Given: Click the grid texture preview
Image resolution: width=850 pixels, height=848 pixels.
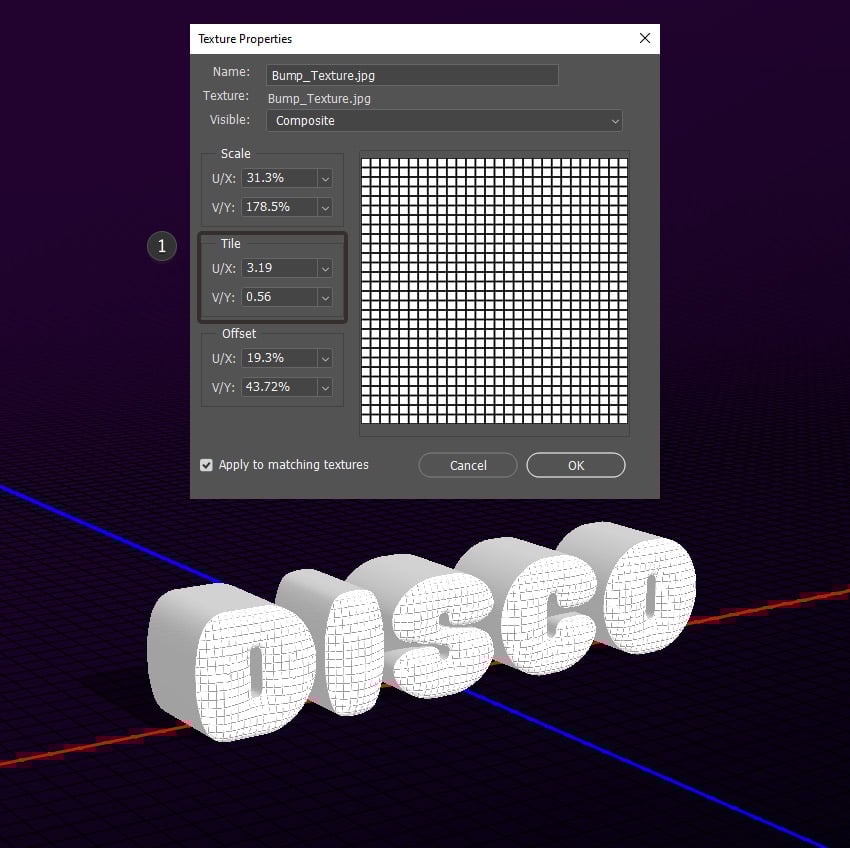Looking at the screenshot, I should (494, 291).
